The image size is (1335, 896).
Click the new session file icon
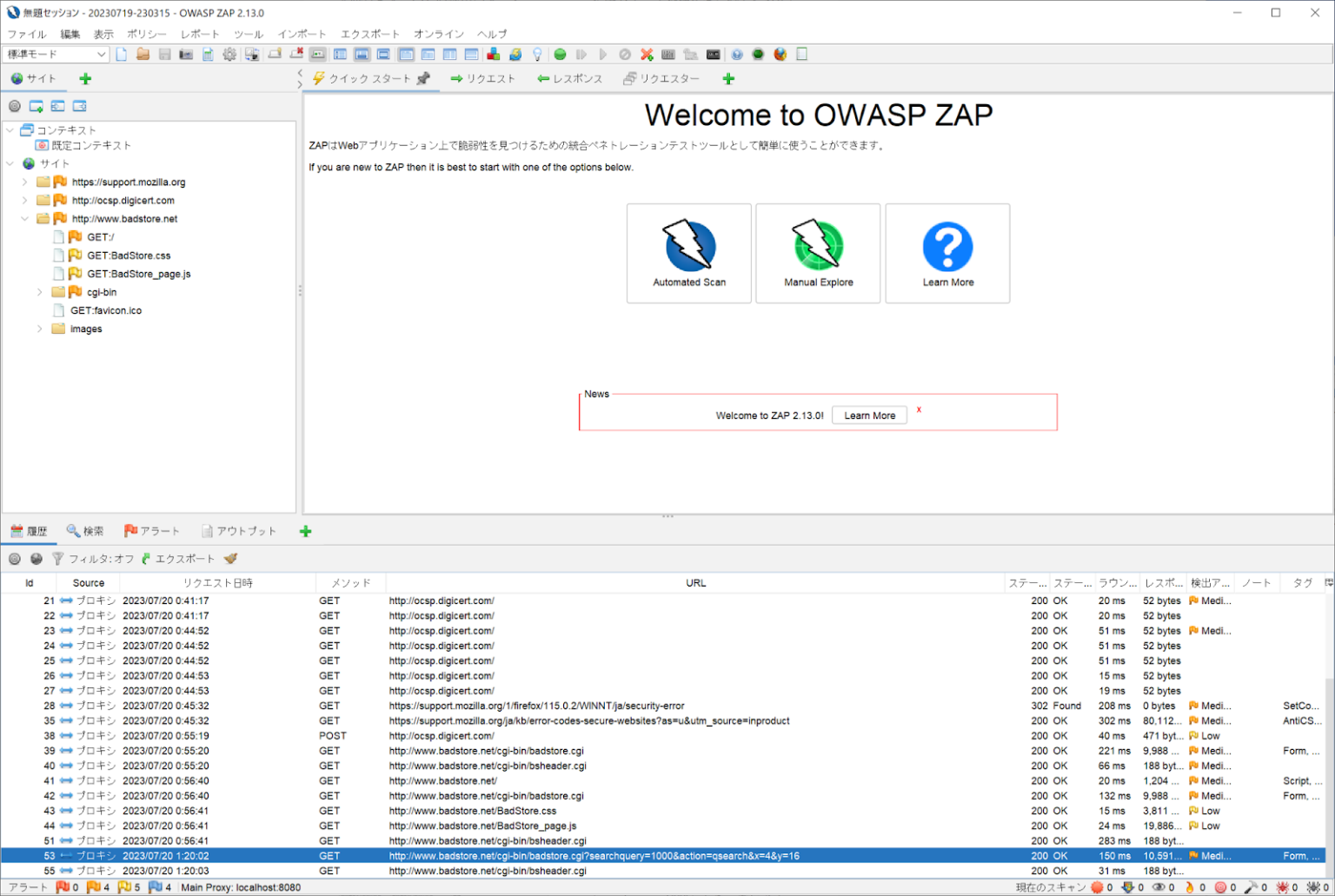pos(121,54)
